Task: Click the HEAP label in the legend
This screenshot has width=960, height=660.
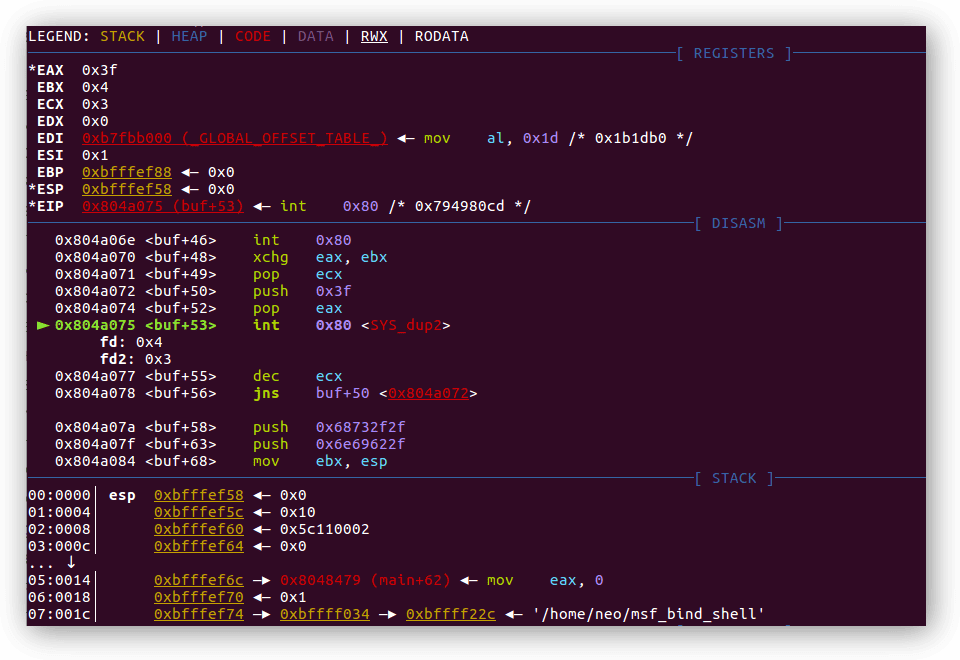Action: (x=190, y=36)
